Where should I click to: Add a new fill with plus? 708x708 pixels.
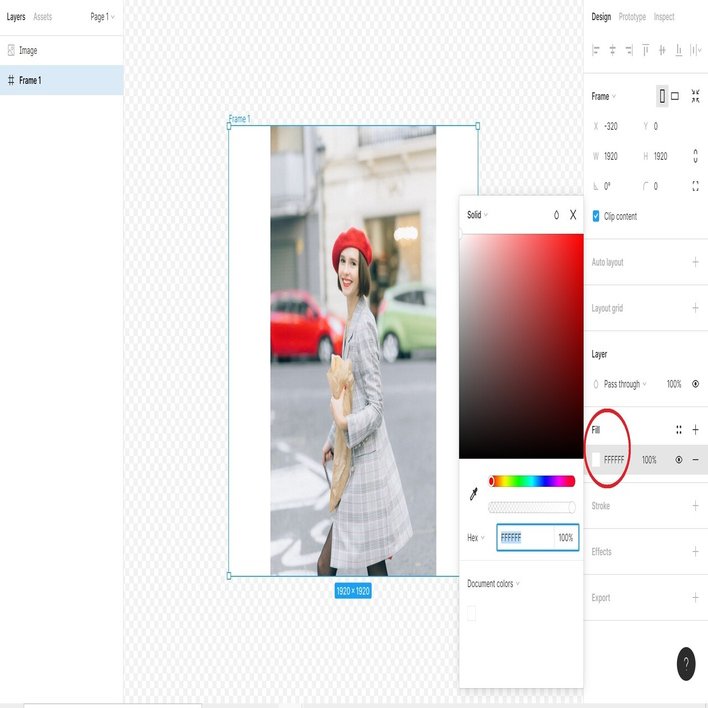pyautogui.click(x=695, y=430)
